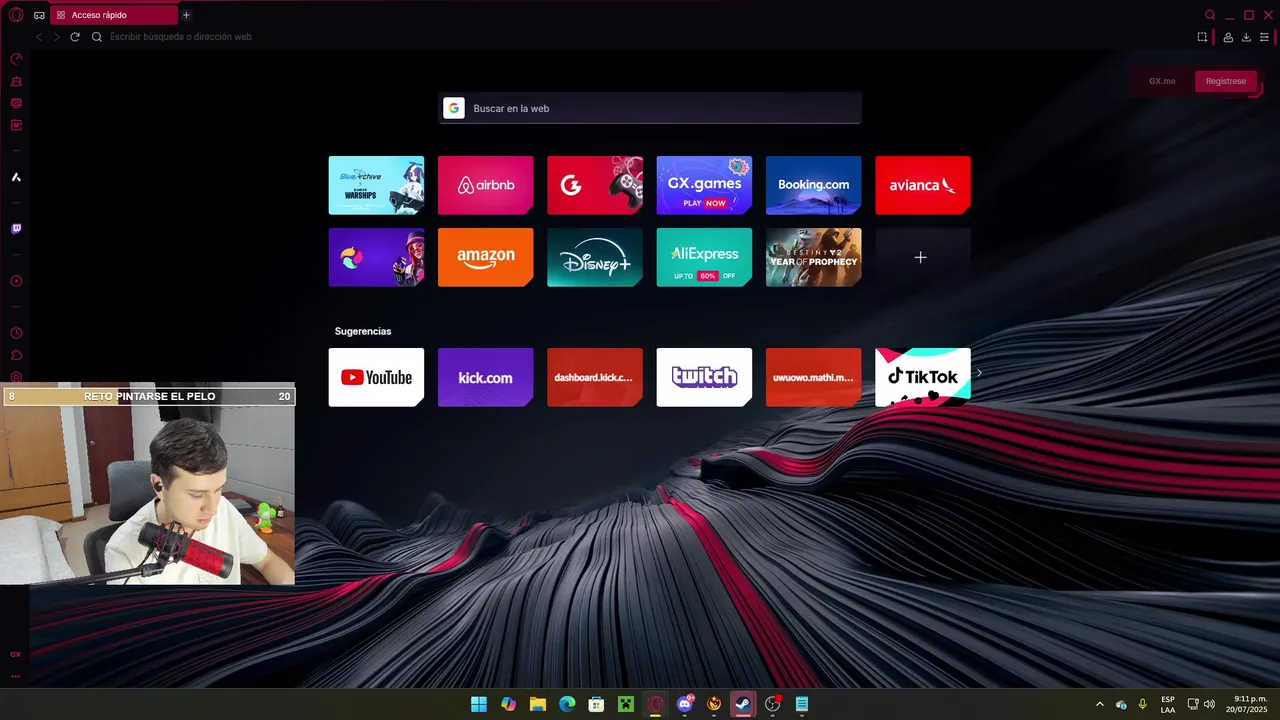Open the AliExpress speed dial tile
Screen dimensions: 1280x720
704,257
